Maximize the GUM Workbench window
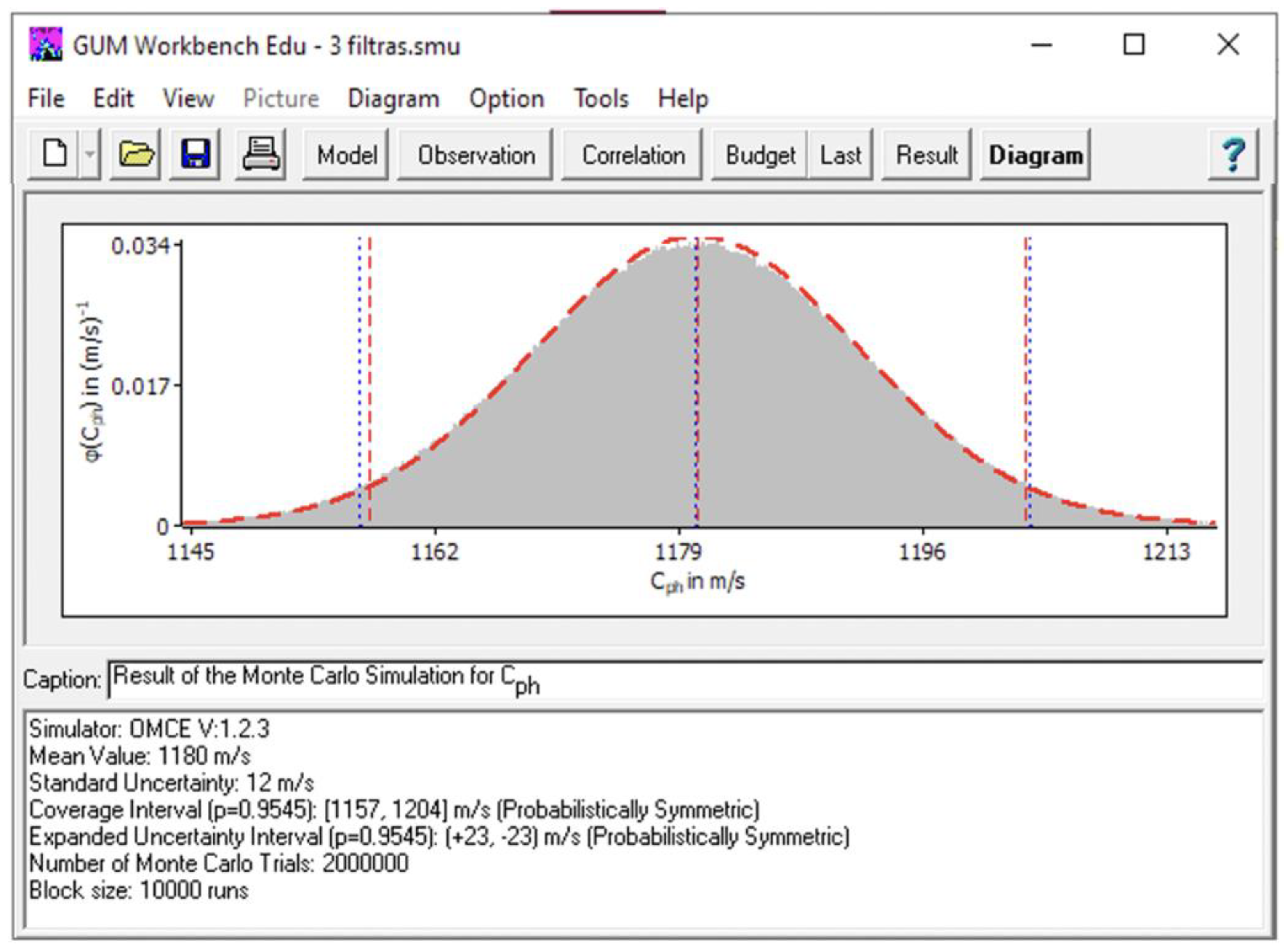Screen dimensions: 1286x952 click(1133, 44)
